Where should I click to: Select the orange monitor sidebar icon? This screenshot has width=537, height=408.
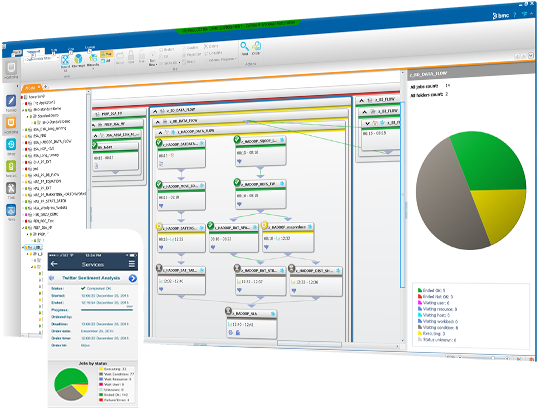[x=11, y=122]
